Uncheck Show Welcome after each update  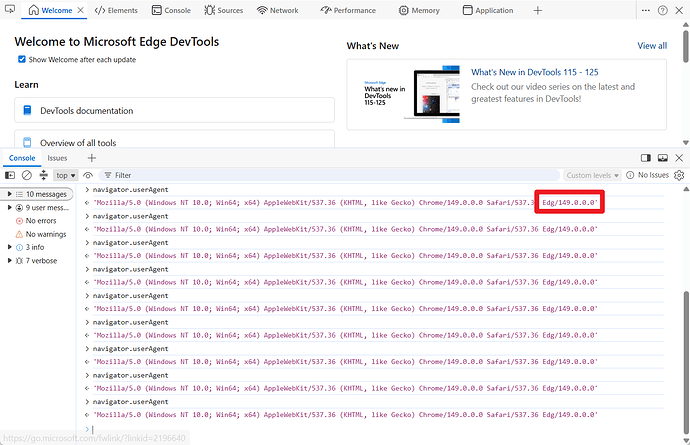[22, 59]
